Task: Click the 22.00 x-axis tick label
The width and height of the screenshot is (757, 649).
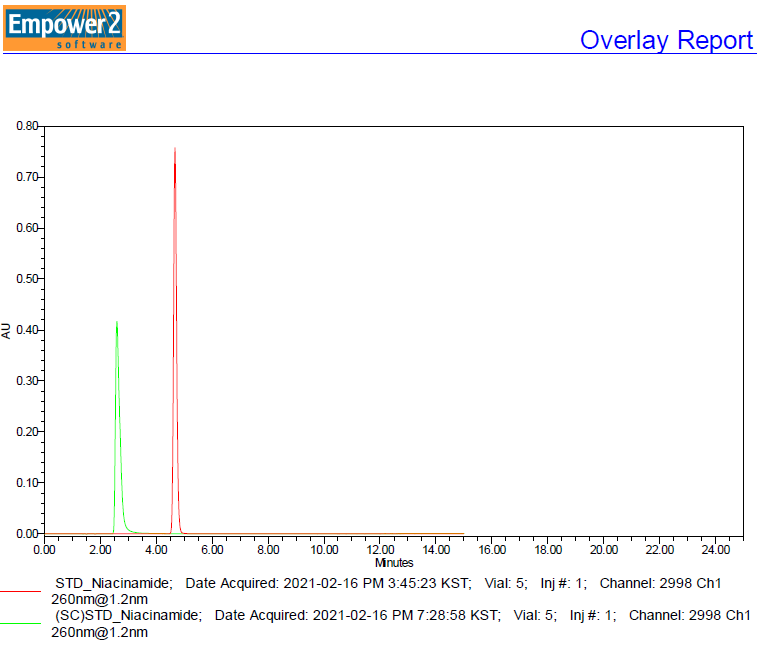Action: click(660, 550)
